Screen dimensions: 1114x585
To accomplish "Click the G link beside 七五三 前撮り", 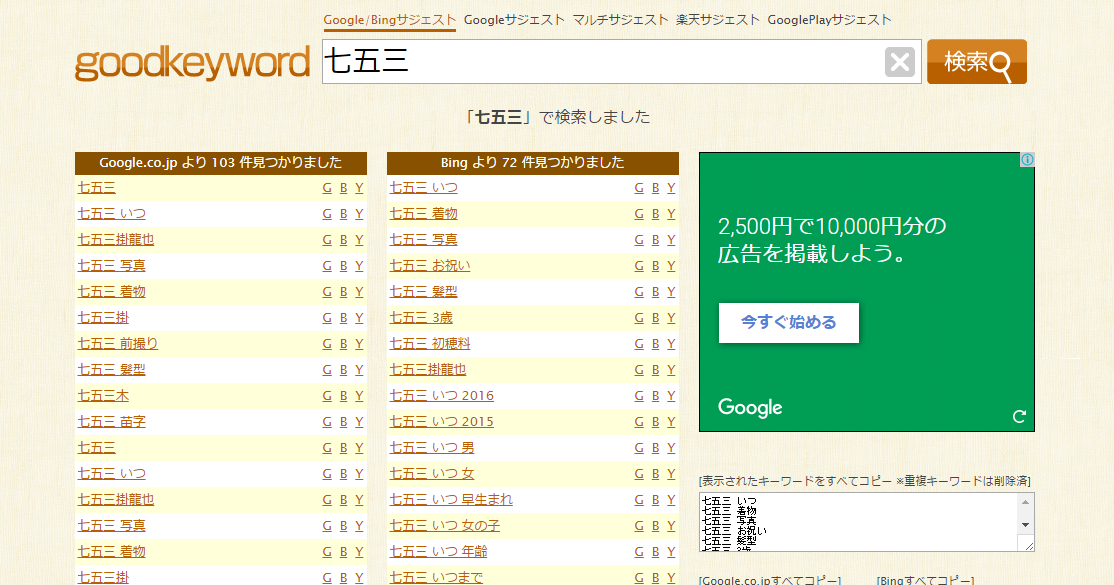I will (x=326, y=343).
